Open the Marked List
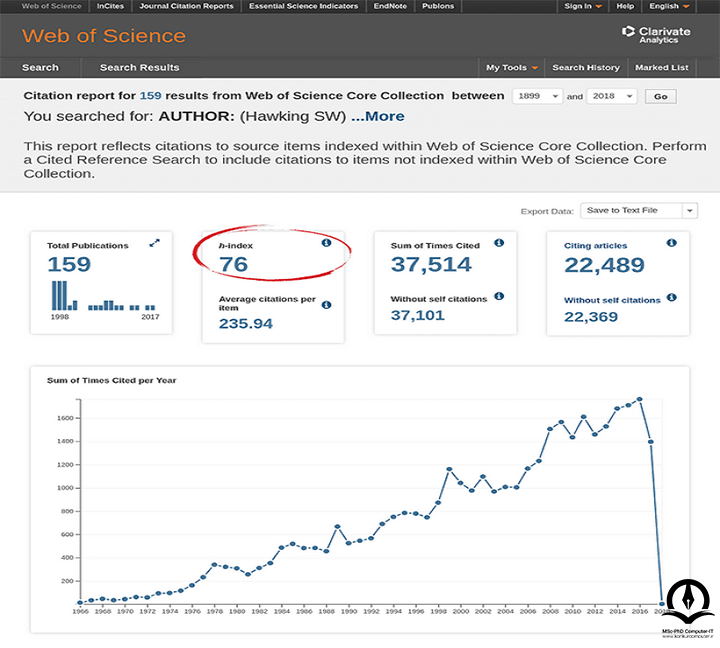This screenshot has width=720, height=648. point(662,68)
